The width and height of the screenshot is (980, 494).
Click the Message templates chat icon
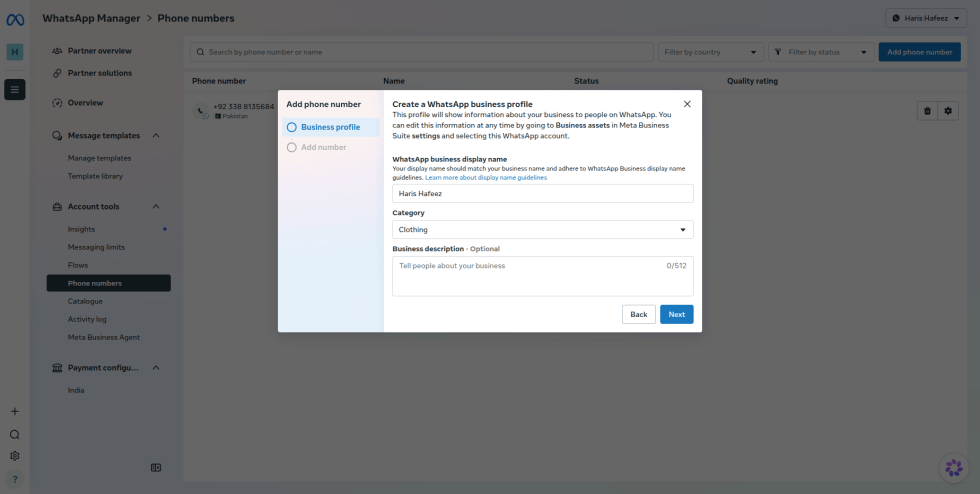pyautogui.click(x=58, y=136)
